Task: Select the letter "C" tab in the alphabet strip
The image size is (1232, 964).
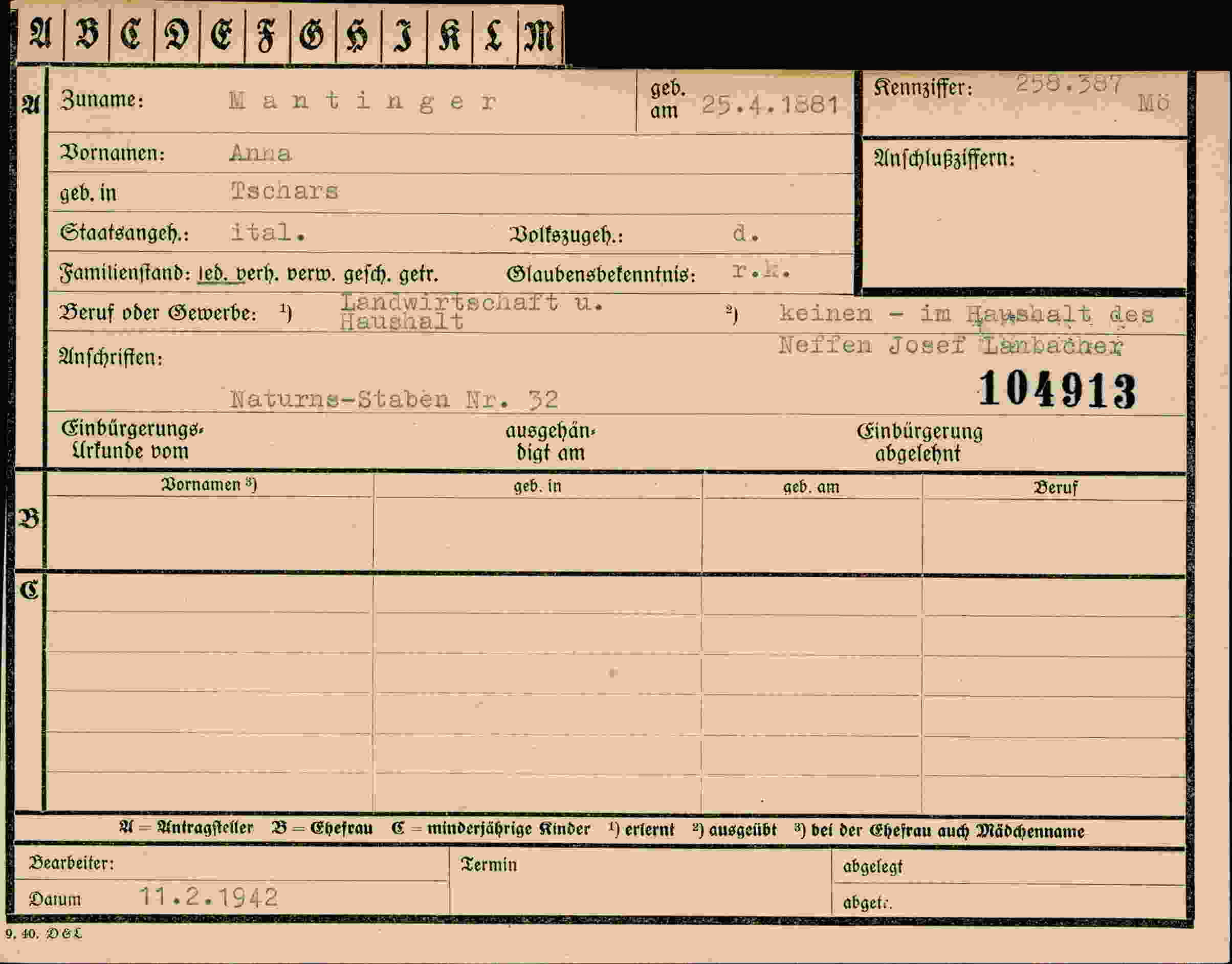Action: (131, 34)
